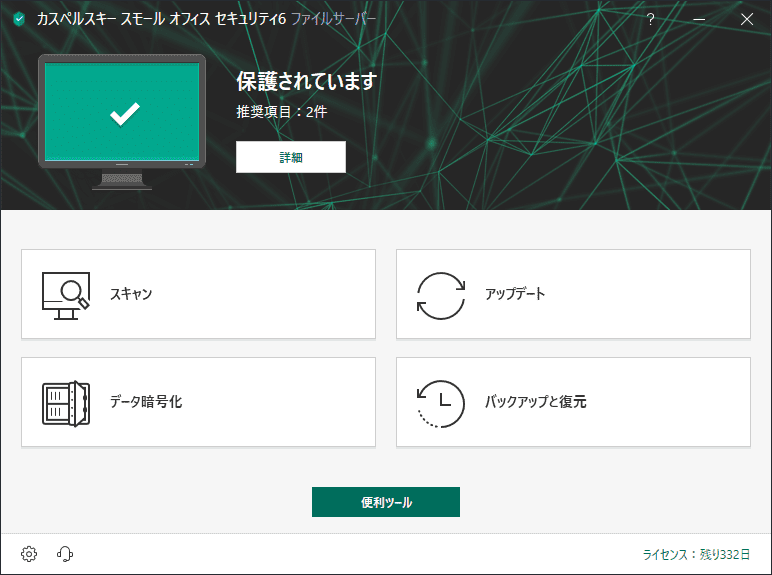Click the data encryption safe icon

click(66, 403)
